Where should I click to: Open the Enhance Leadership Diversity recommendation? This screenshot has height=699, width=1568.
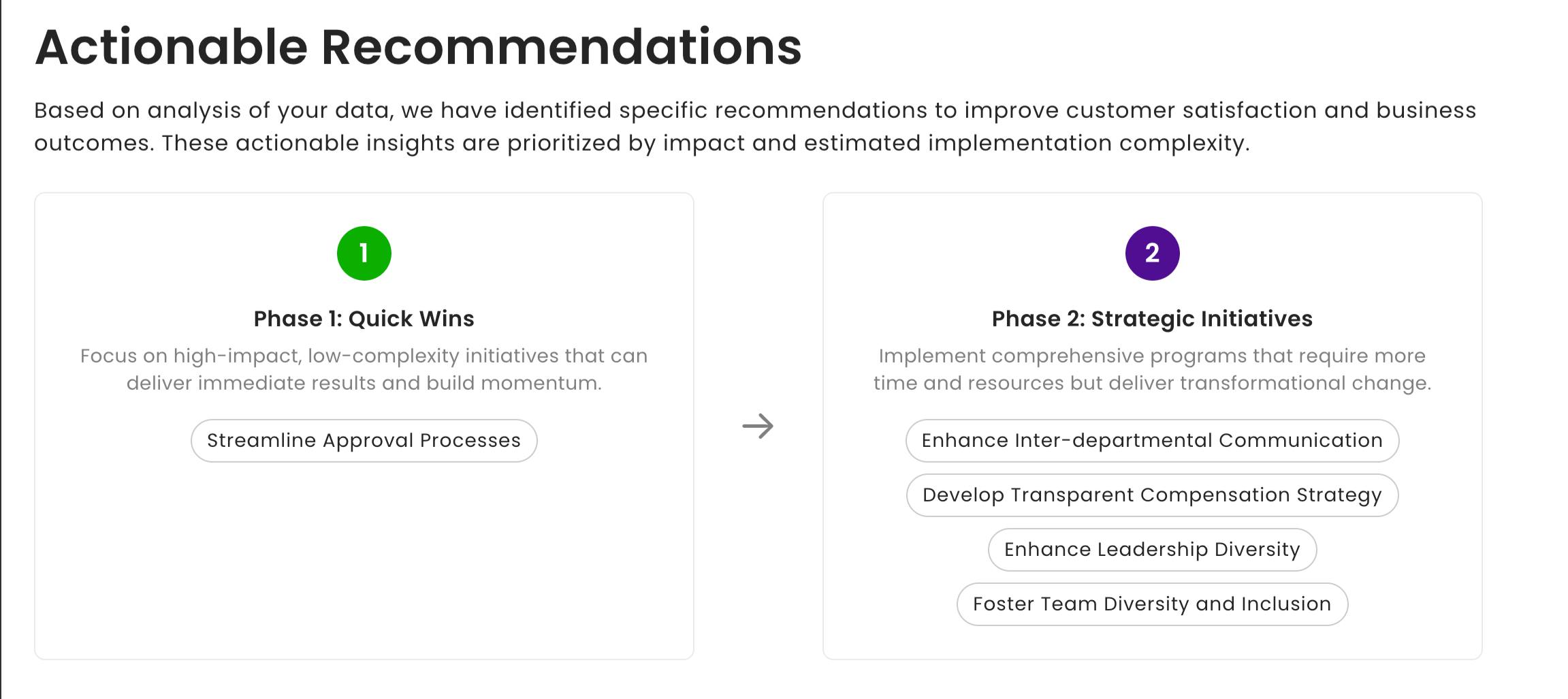pos(1152,550)
